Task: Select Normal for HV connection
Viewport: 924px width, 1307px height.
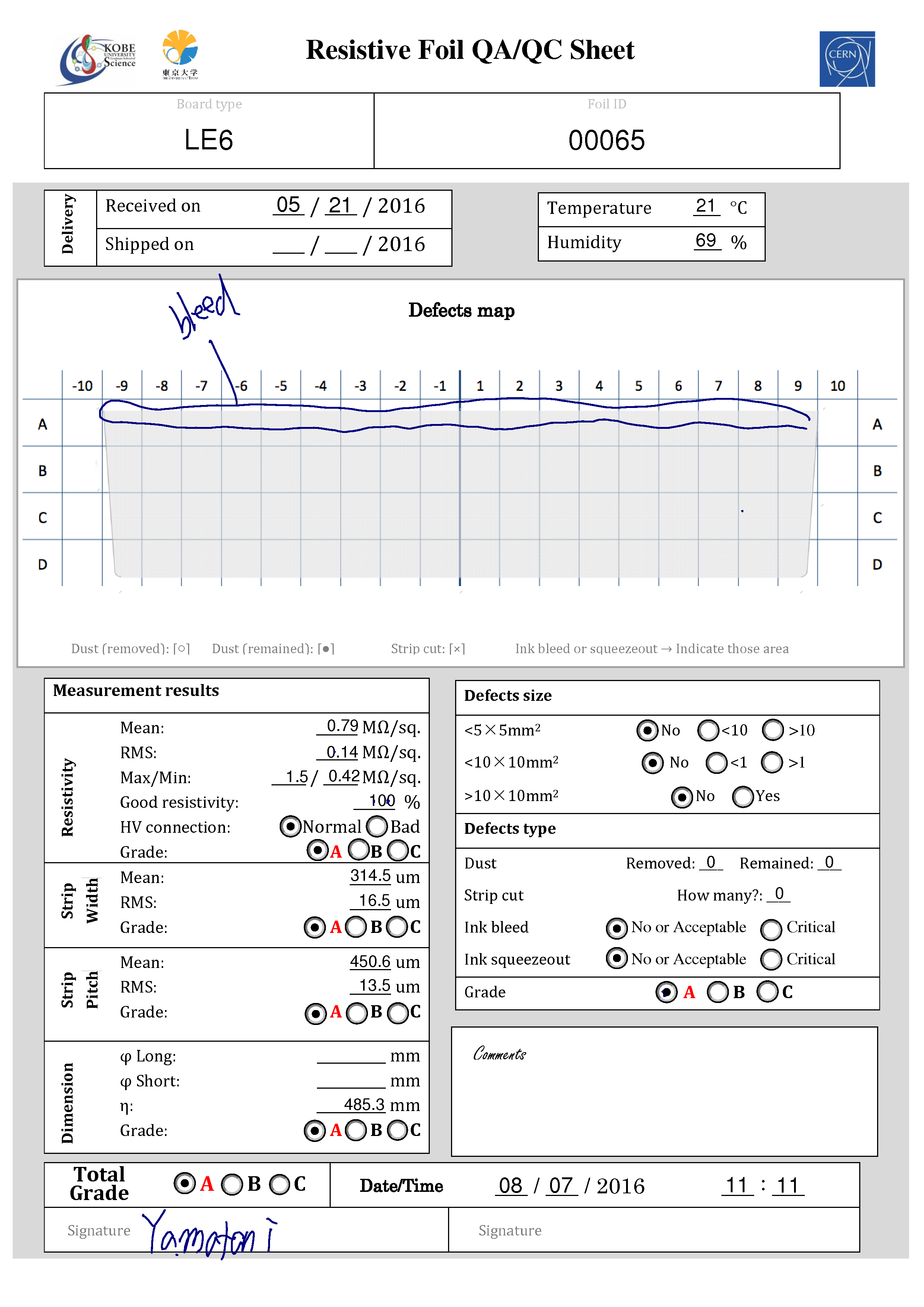Action: click(290, 826)
